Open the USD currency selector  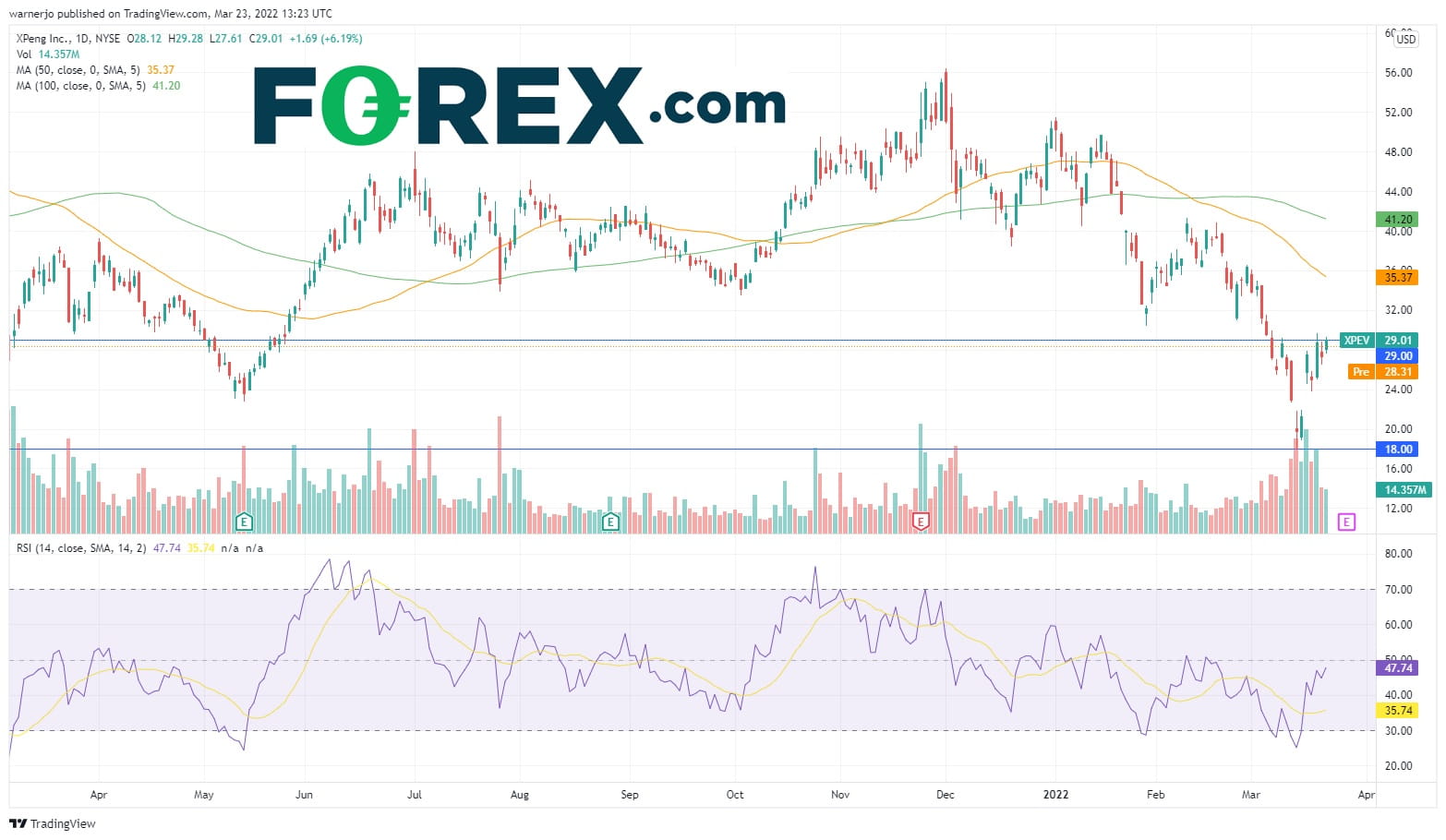[1405, 40]
